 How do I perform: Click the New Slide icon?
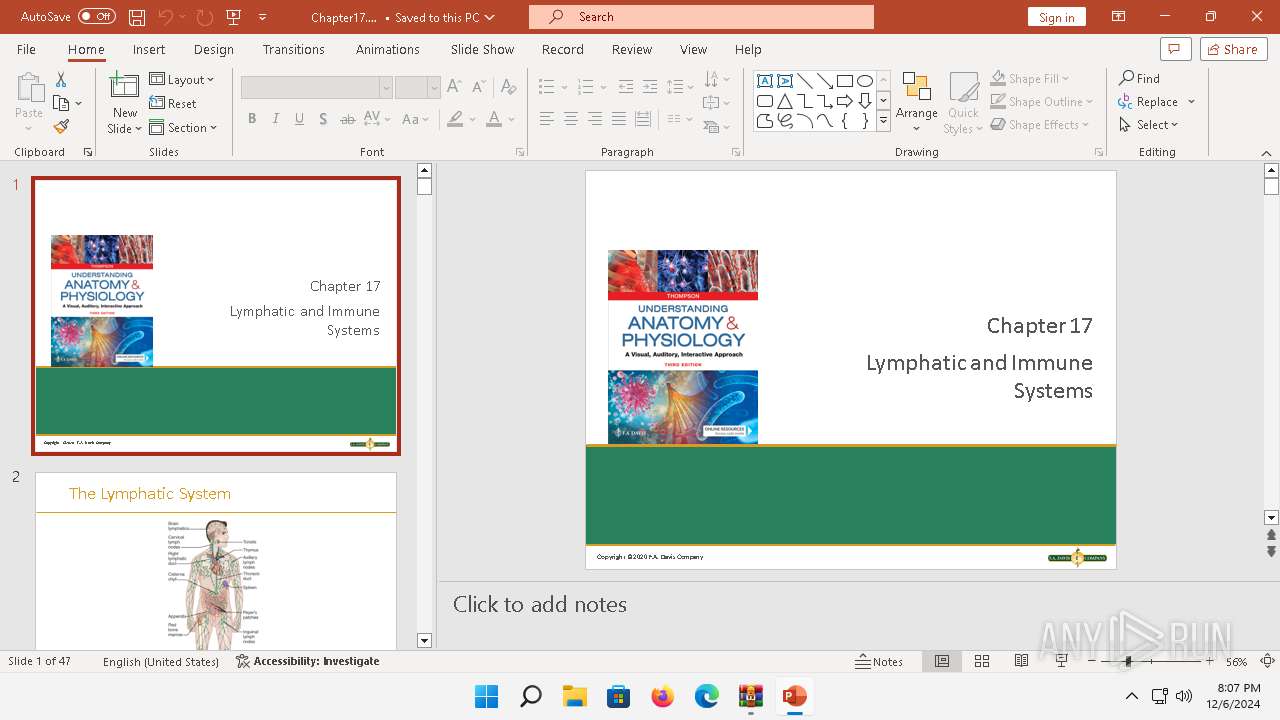(125, 88)
